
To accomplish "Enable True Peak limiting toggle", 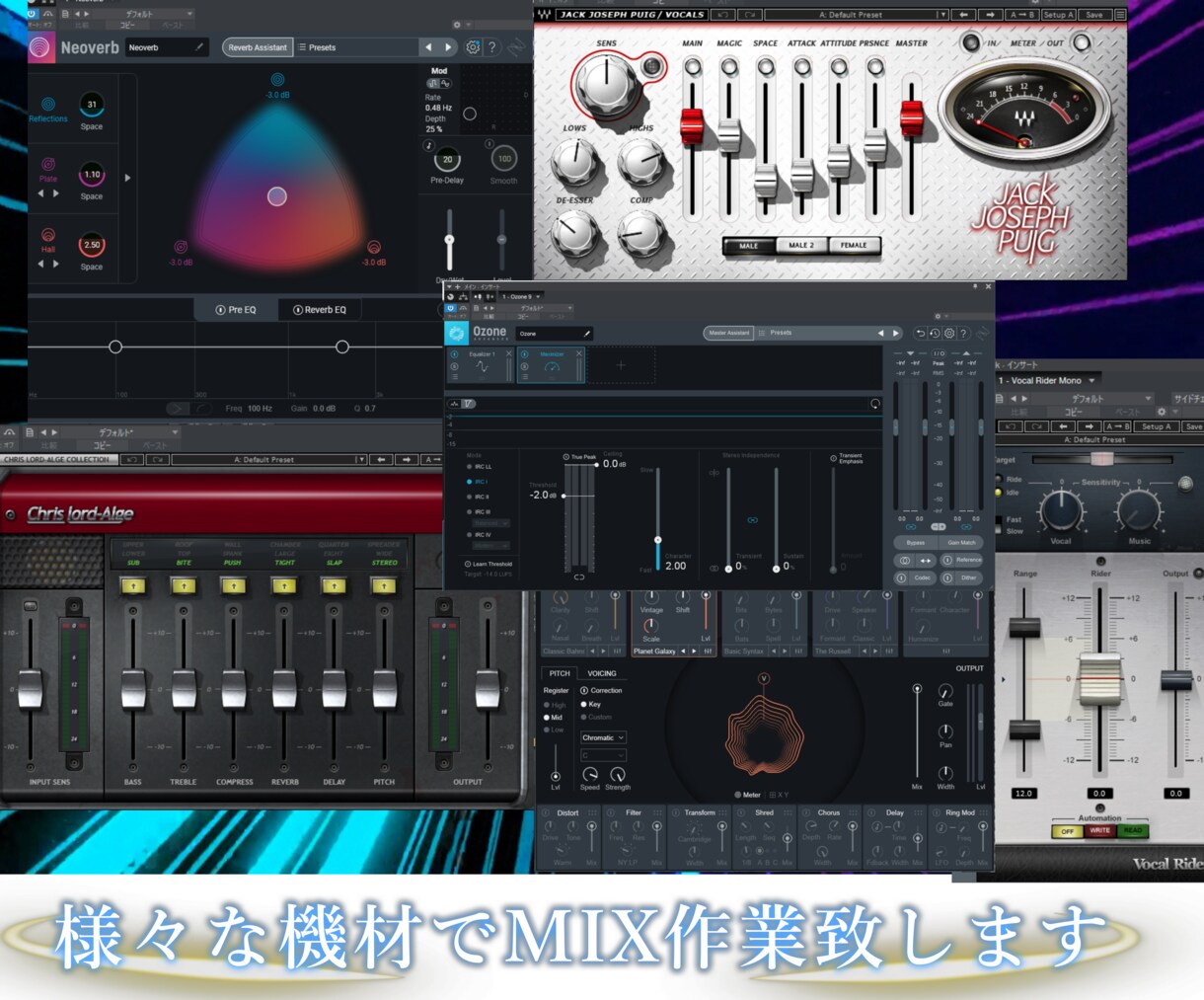I will pos(566,457).
